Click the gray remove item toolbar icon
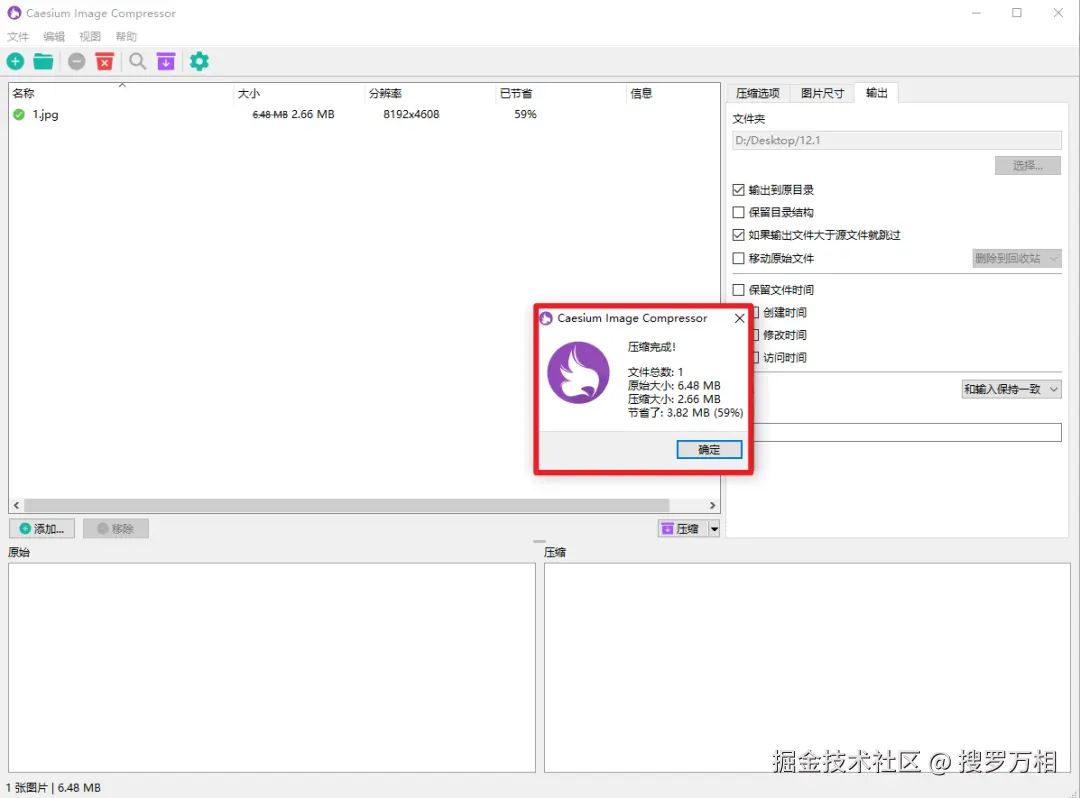Screen dimensions: 1080x798 tap(76, 61)
